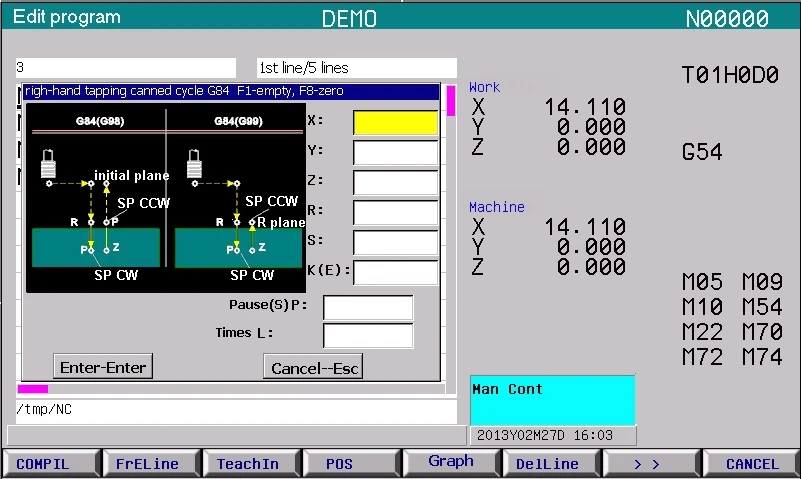Click the 'Edit program' header title

[x=67, y=17]
